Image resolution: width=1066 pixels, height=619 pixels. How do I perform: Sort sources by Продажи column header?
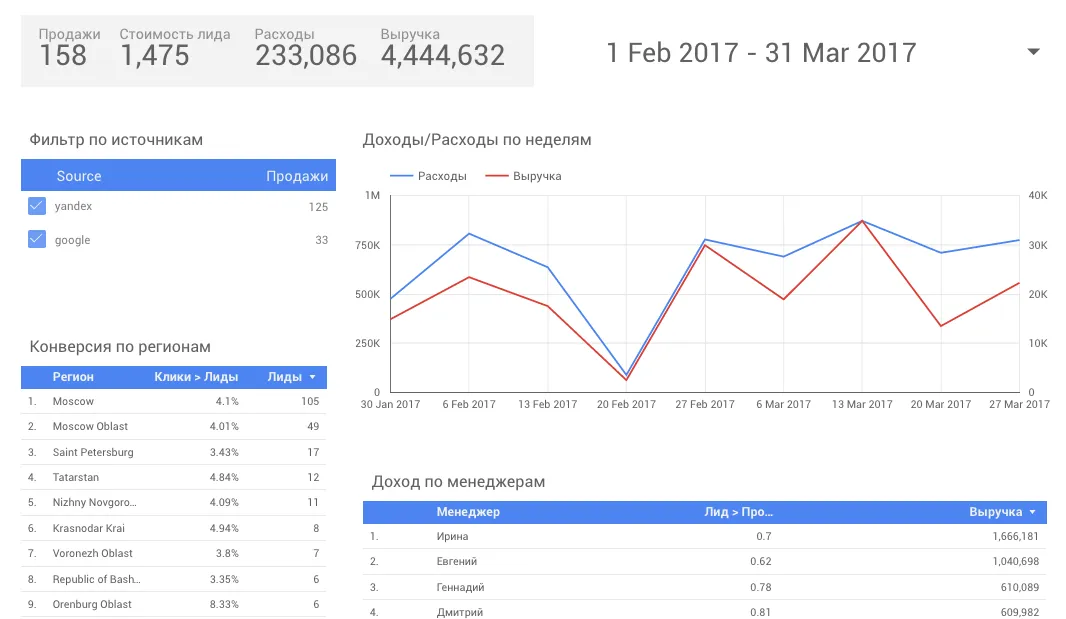click(x=296, y=176)
